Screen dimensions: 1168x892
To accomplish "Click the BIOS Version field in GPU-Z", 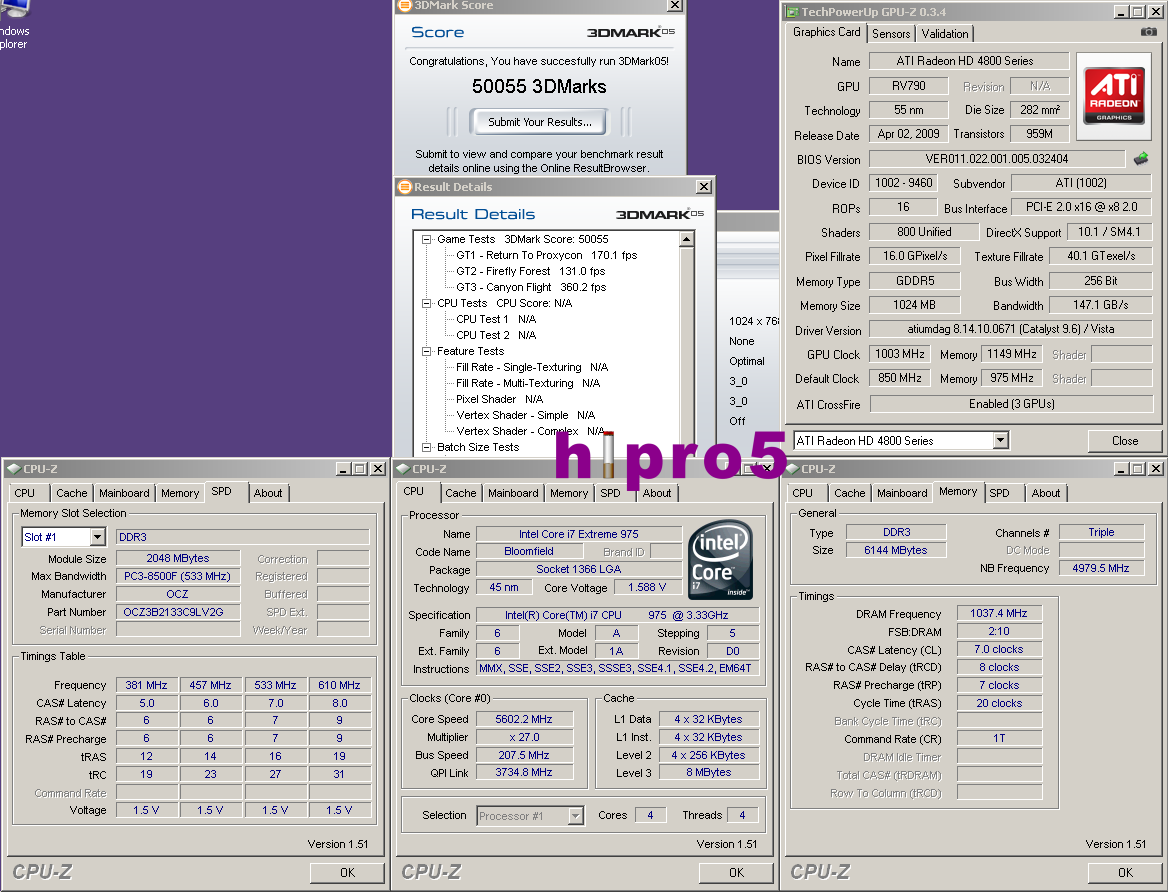I will 997,159.
